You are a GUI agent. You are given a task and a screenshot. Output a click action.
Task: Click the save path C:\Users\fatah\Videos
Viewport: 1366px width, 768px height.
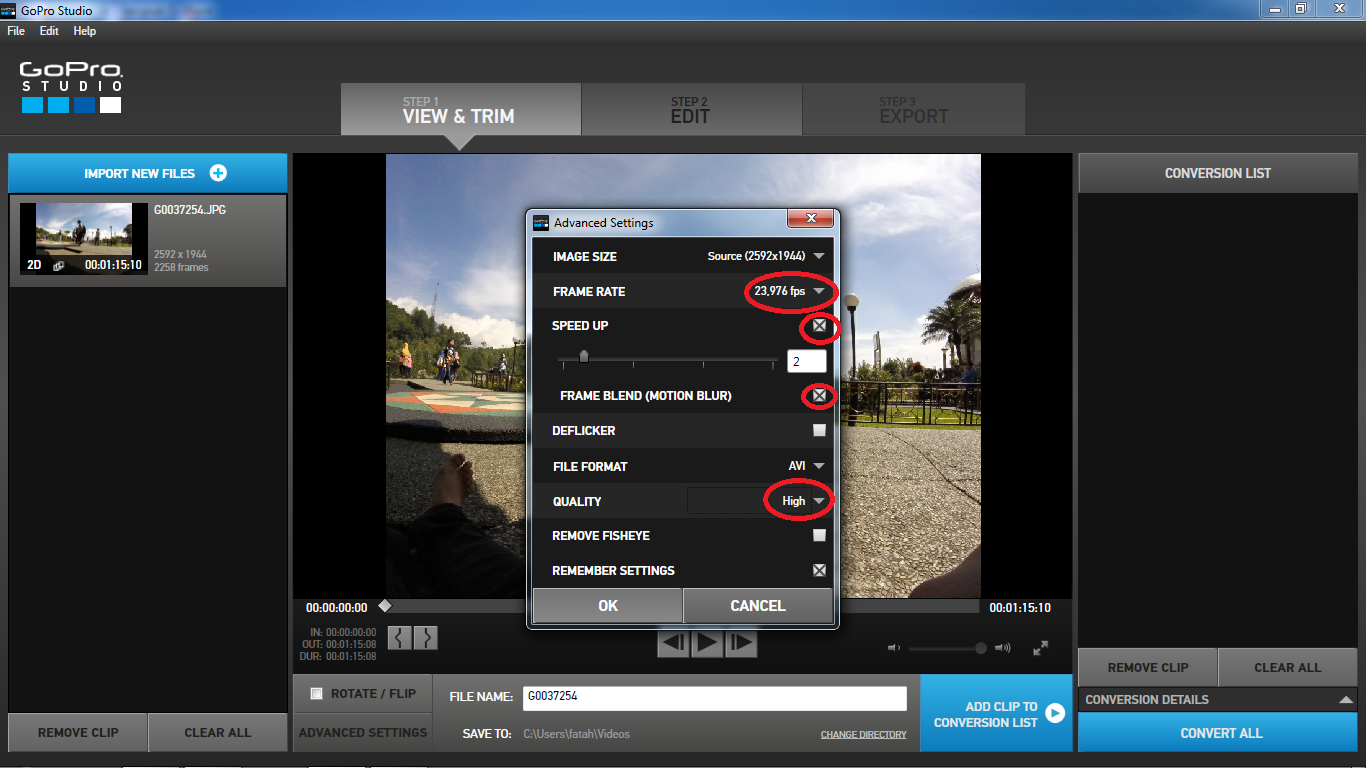coord(576,734)
